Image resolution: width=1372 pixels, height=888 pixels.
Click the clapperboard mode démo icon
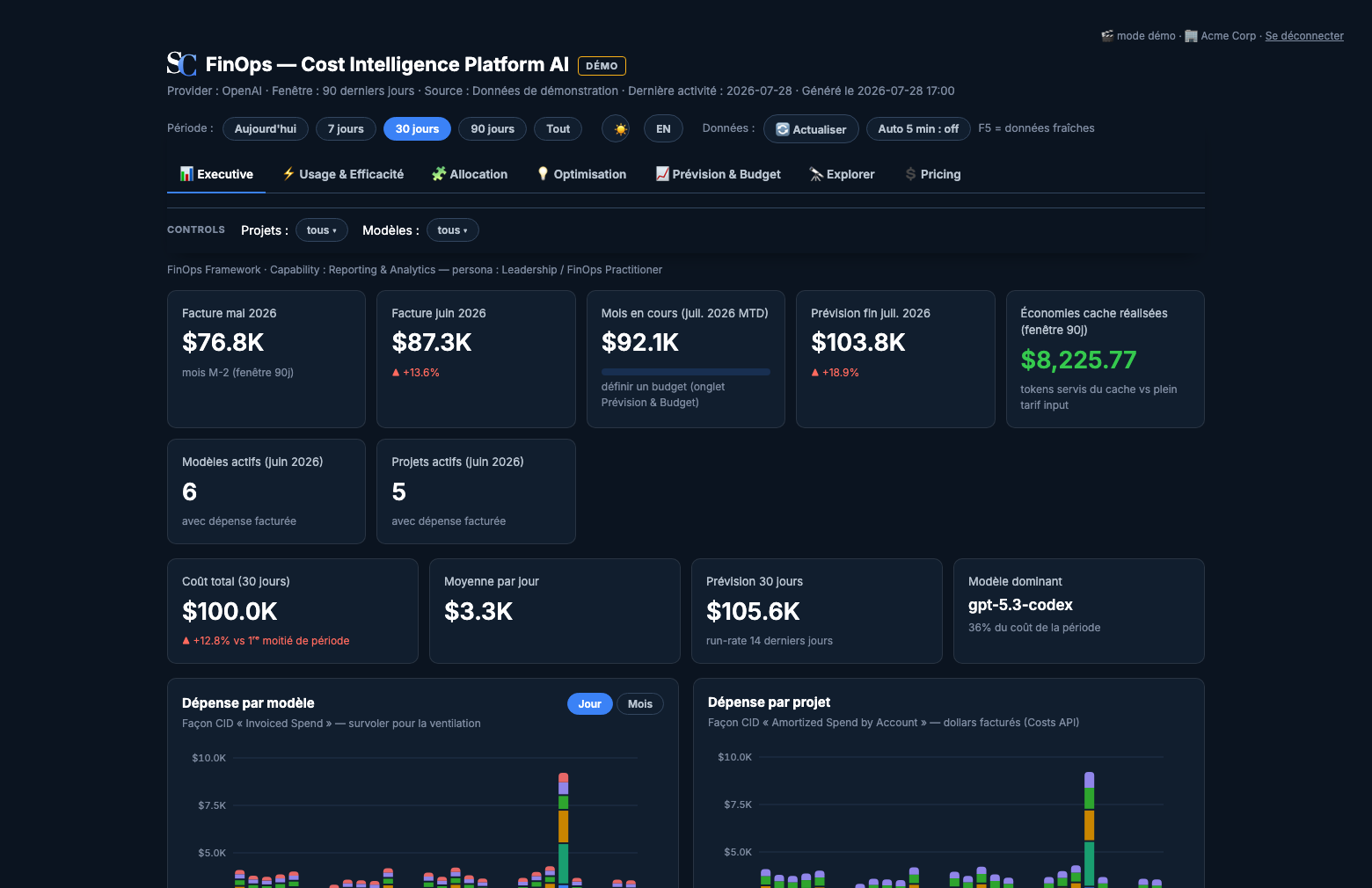click(x=1107, y=36)
